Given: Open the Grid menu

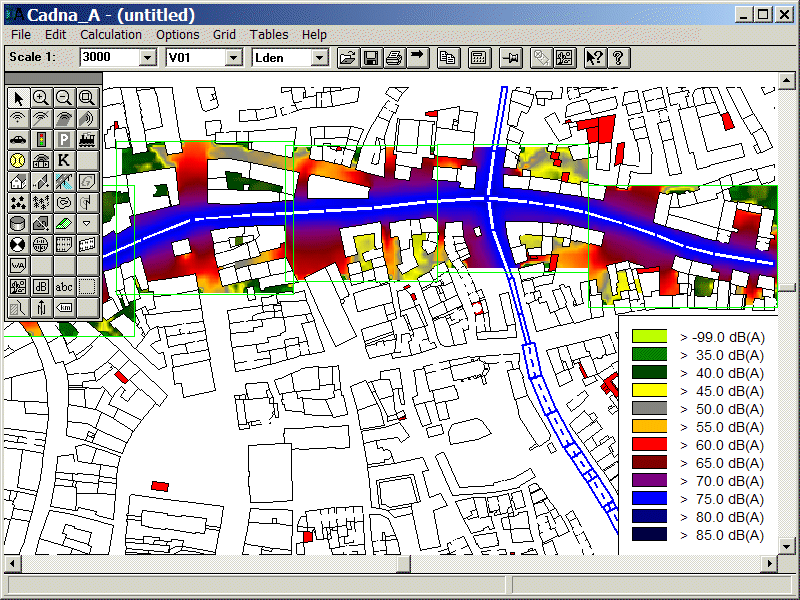Looking at the screenshot, I should point(224,35).
